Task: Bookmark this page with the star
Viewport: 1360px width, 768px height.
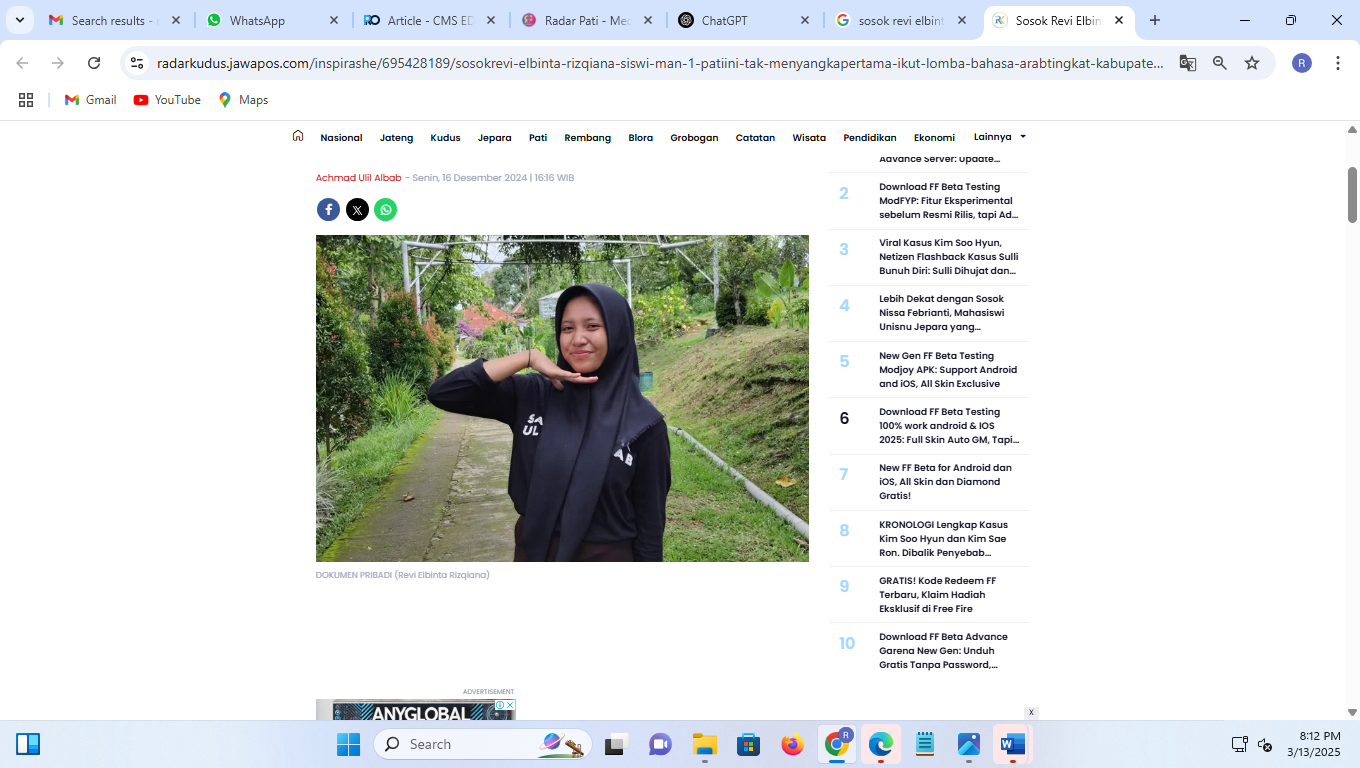Action: tap(1251, 62)
